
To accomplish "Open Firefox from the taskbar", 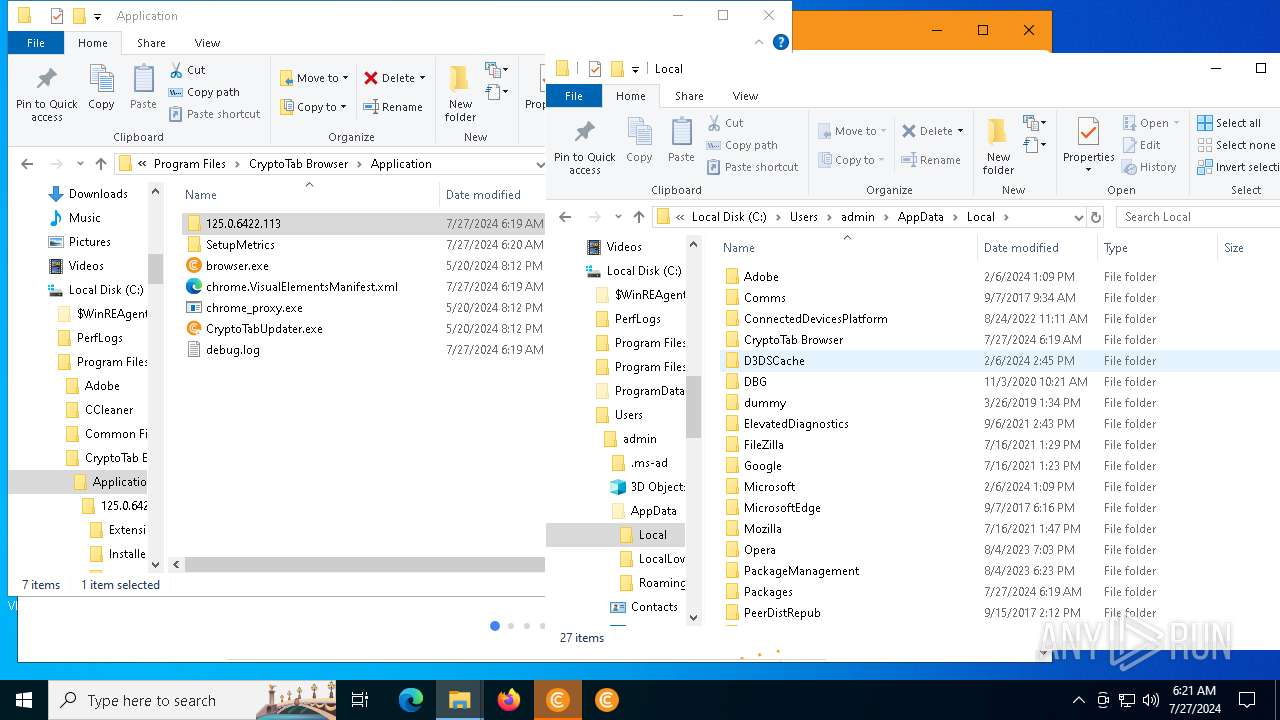I will coord(509,700).
